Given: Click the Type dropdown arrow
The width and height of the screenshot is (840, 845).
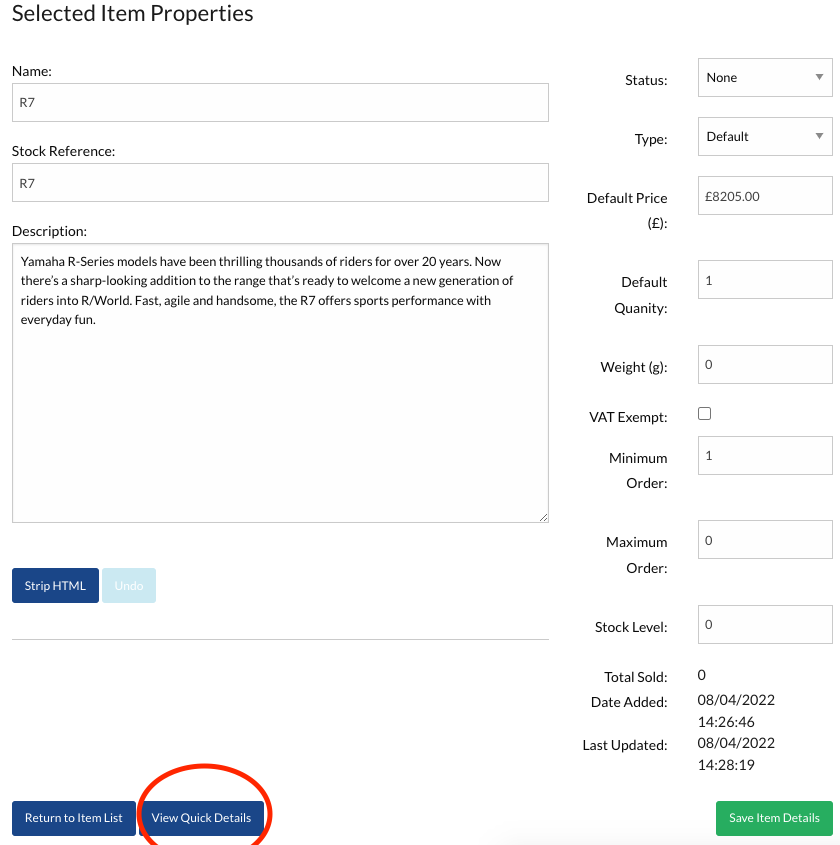Looking at the screenshot, I should click(x=820, y=137).
